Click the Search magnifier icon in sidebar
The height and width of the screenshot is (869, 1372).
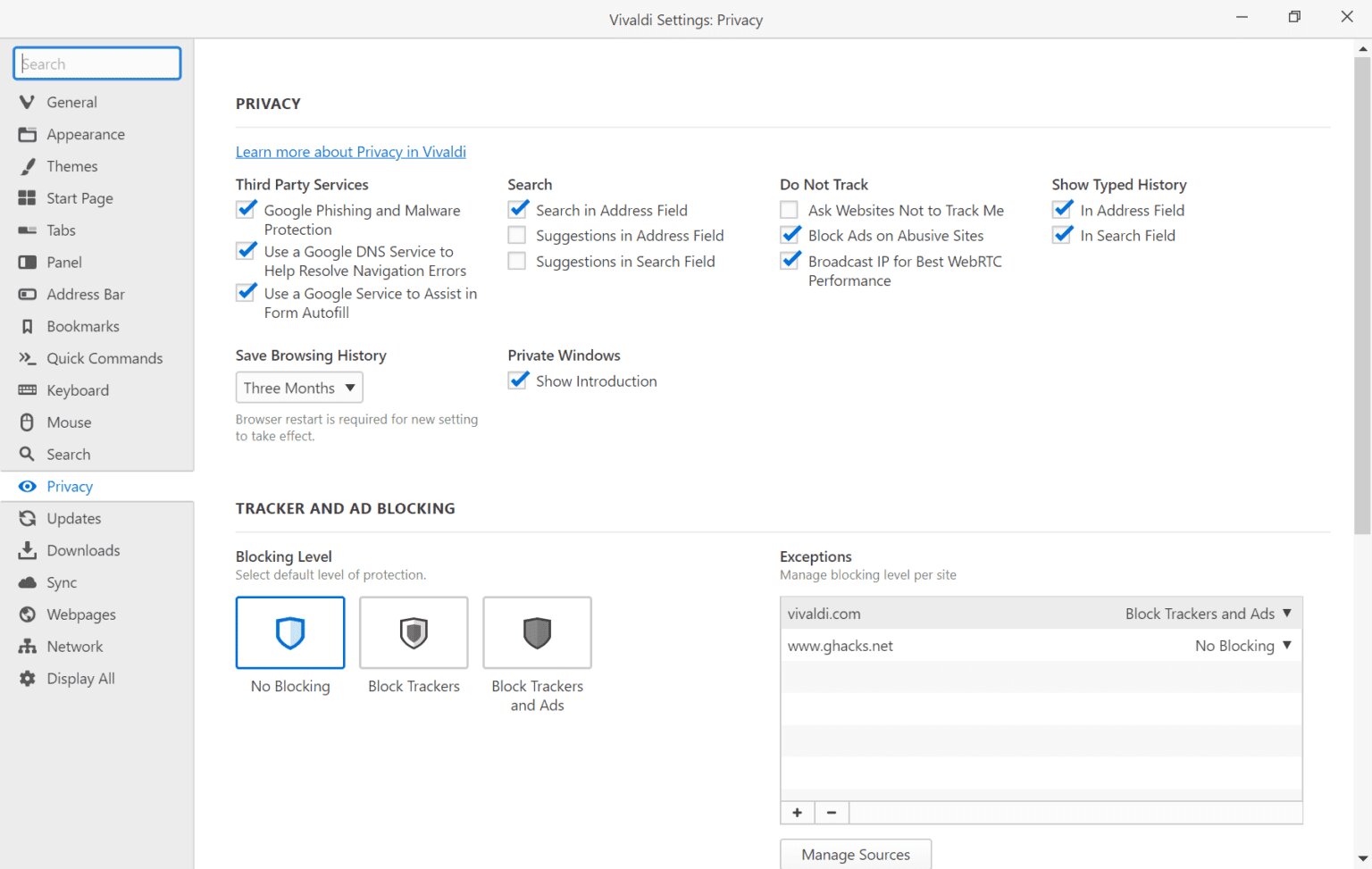click(28, 455)
